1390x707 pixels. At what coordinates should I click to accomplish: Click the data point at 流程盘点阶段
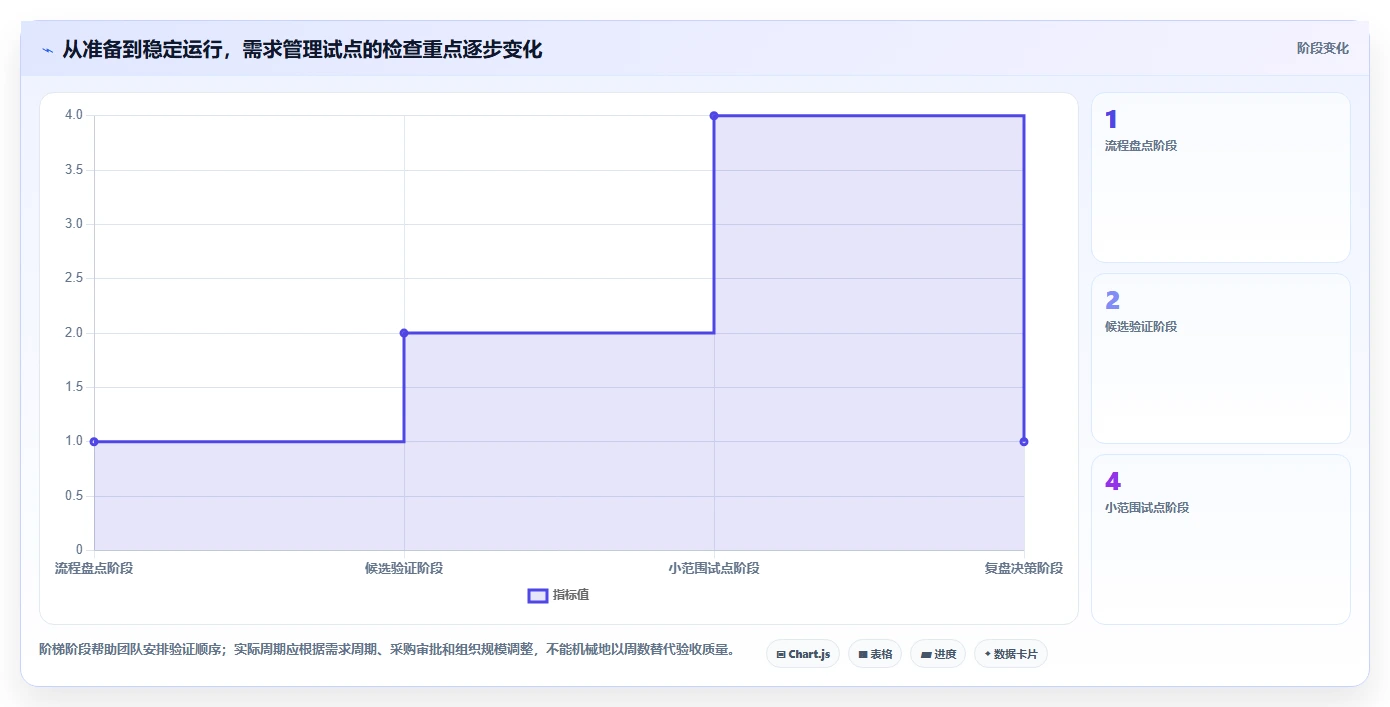(x=94, y=441)
